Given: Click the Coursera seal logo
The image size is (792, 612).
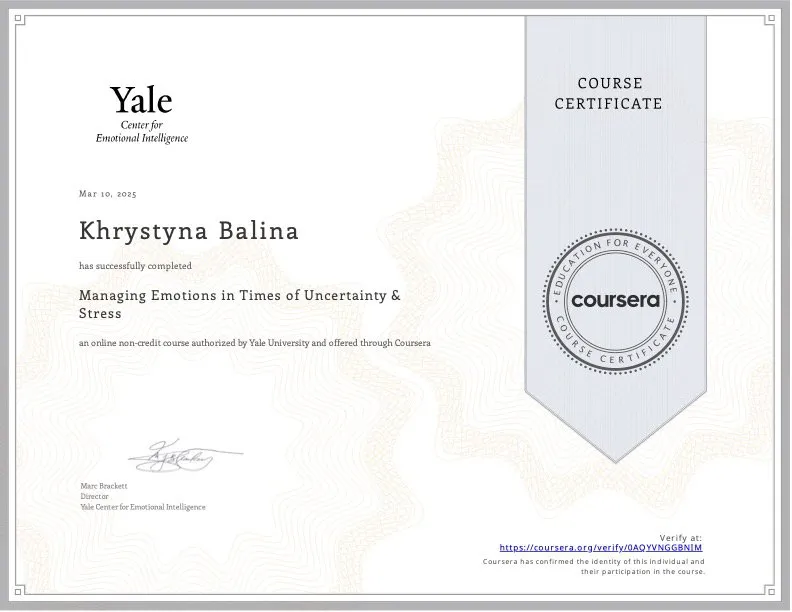Looking at the screenshot, I should [615, 301].
